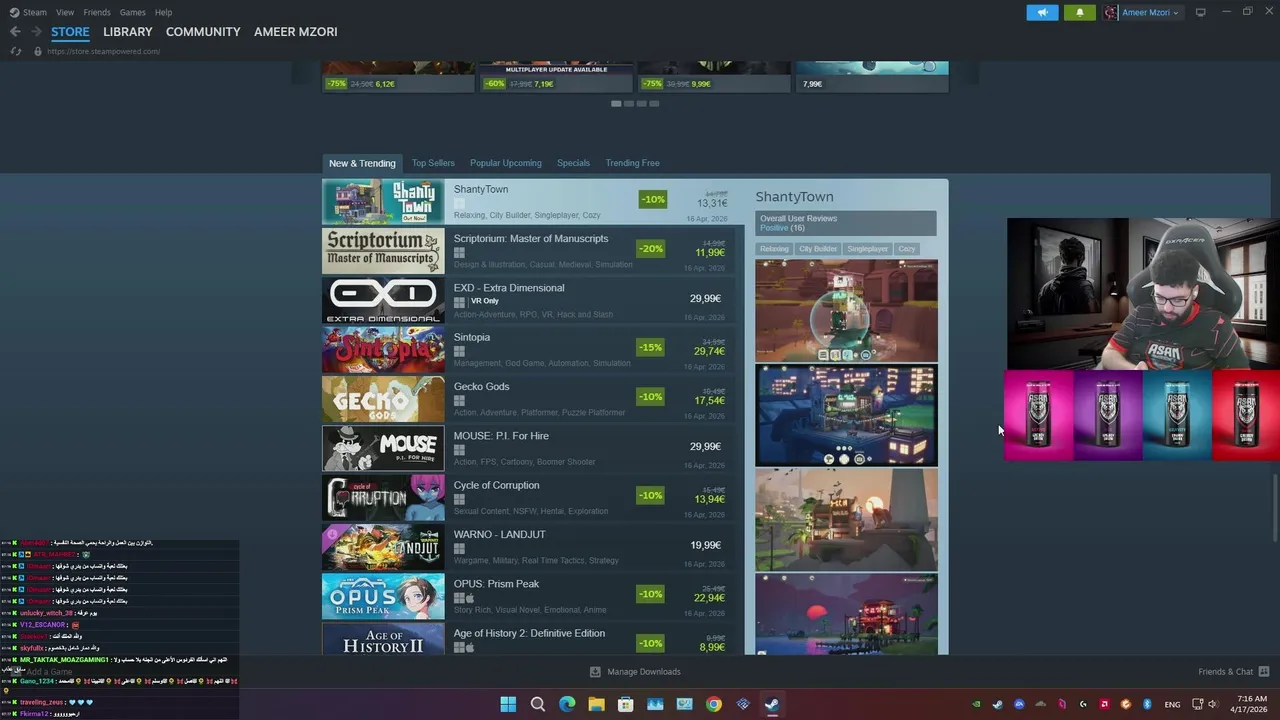The height and width of the screenshot is (720, 1280).
Task: Click the Manage Downloads icon
Action: coord(595,672)
